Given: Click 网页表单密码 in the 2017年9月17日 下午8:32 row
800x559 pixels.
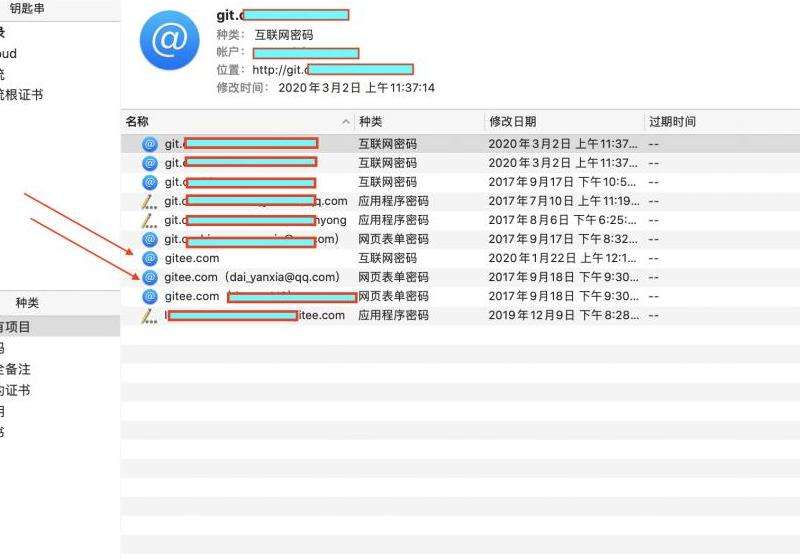Looking at the screenshot, I should pos(393,239).
